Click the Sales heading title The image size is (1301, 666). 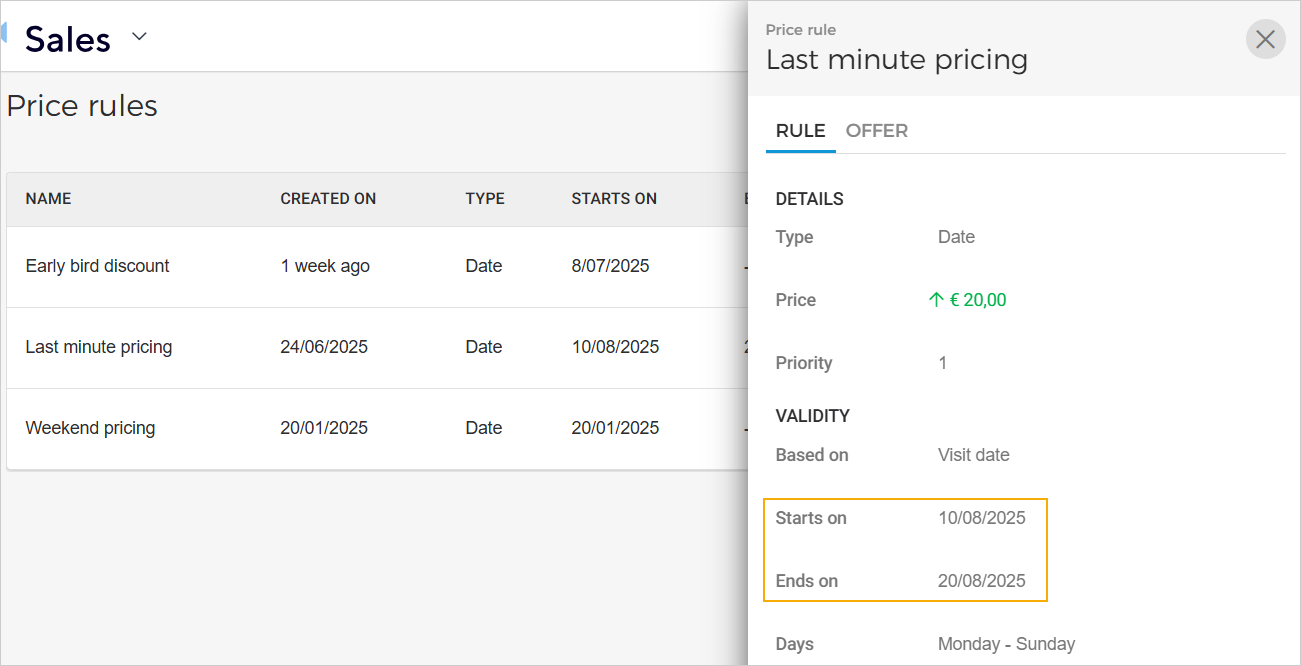[68, 39]
